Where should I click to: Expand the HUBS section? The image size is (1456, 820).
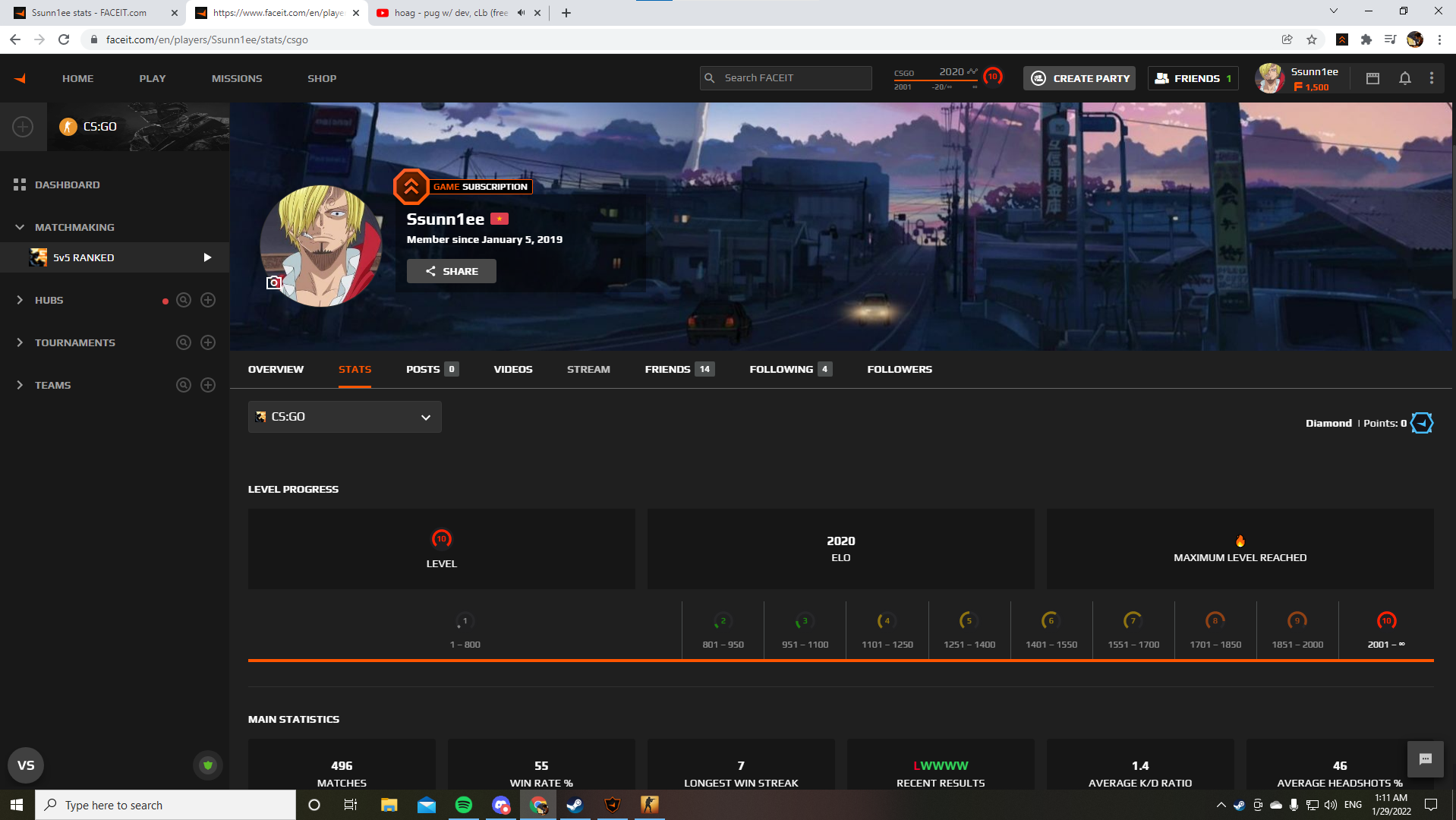(x=20, y=300)
